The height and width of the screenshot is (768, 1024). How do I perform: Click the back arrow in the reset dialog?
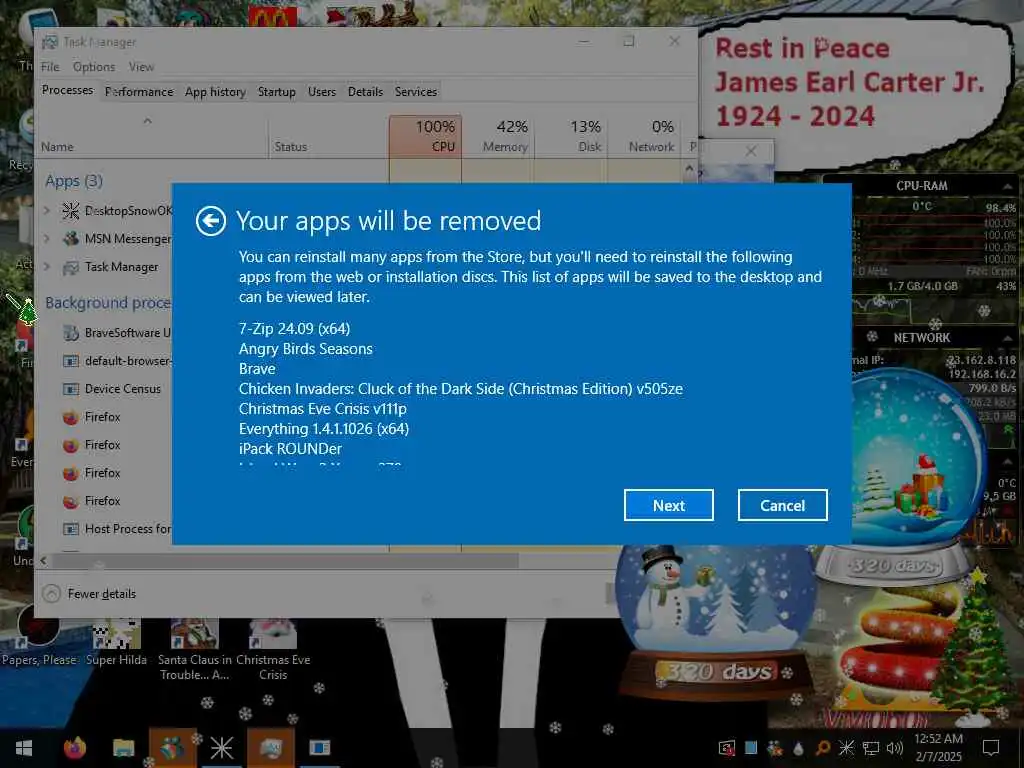coord(210,221)
